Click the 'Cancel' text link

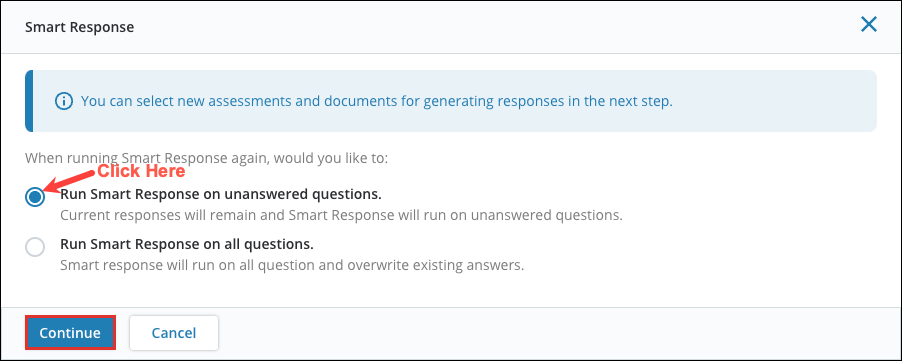point(174,333)
